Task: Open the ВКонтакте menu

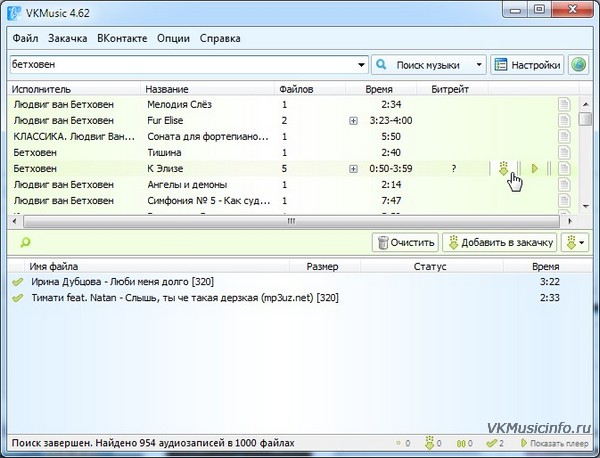Action: [x=122, y=38]
